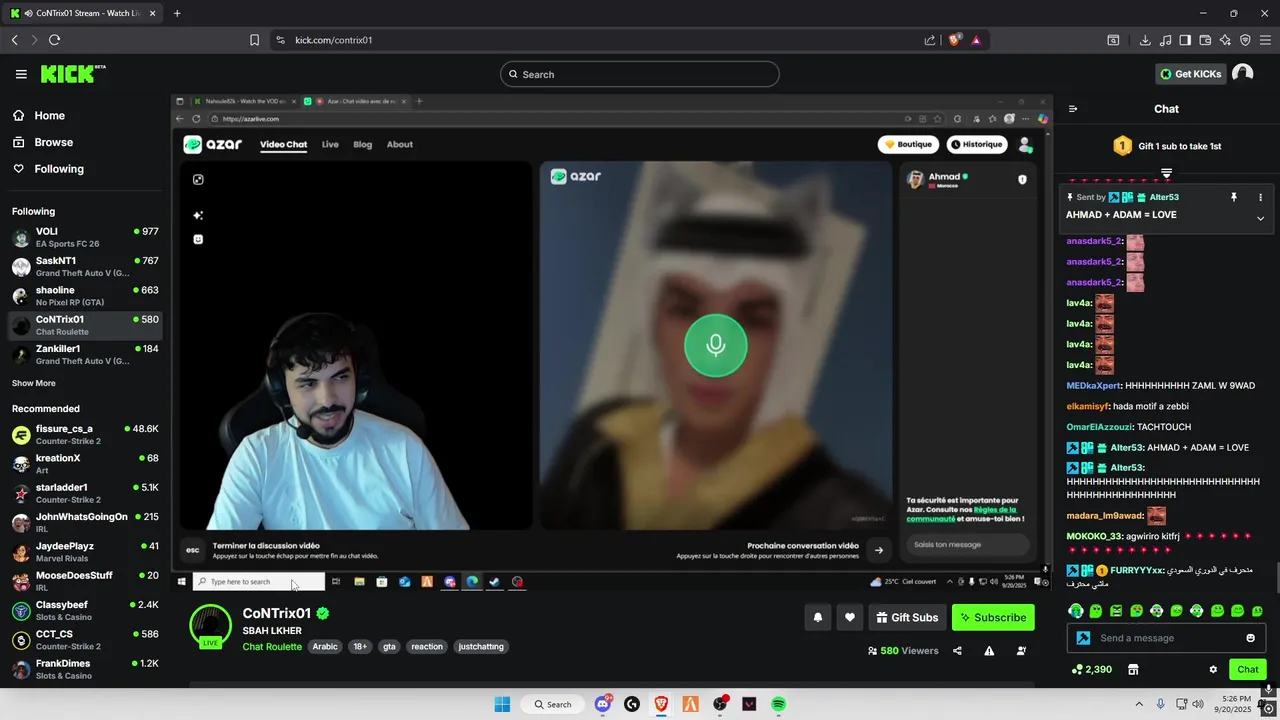Click the KICK logo

tap(72, 74)
